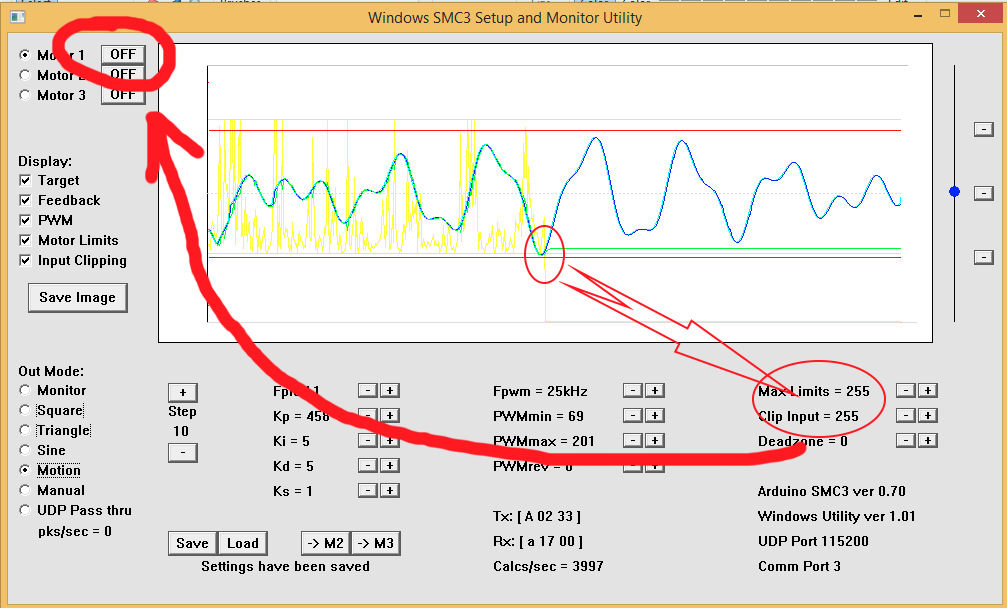The height and width of the screenshot is (608, 1007).
Task: Click the Load settings button
Action: [x=243, y=543]
